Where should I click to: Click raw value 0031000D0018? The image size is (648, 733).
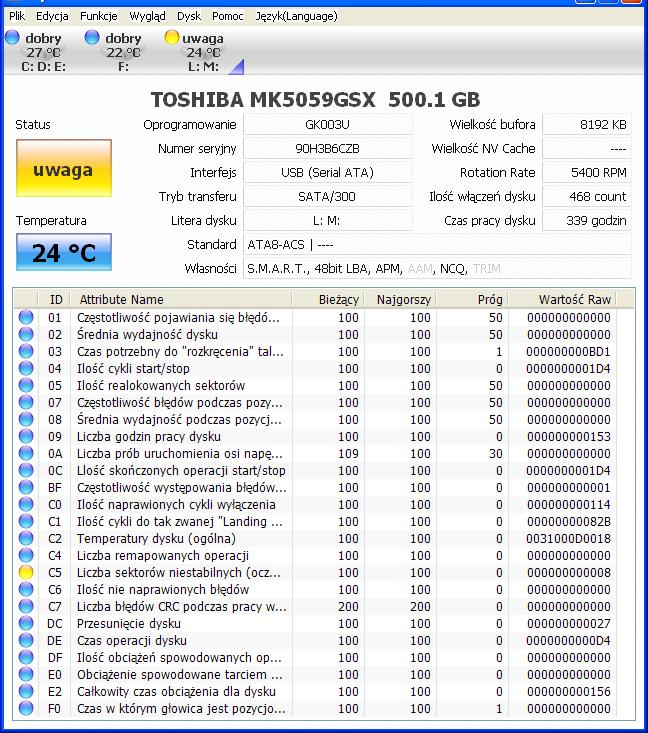[x=568, y=539]
